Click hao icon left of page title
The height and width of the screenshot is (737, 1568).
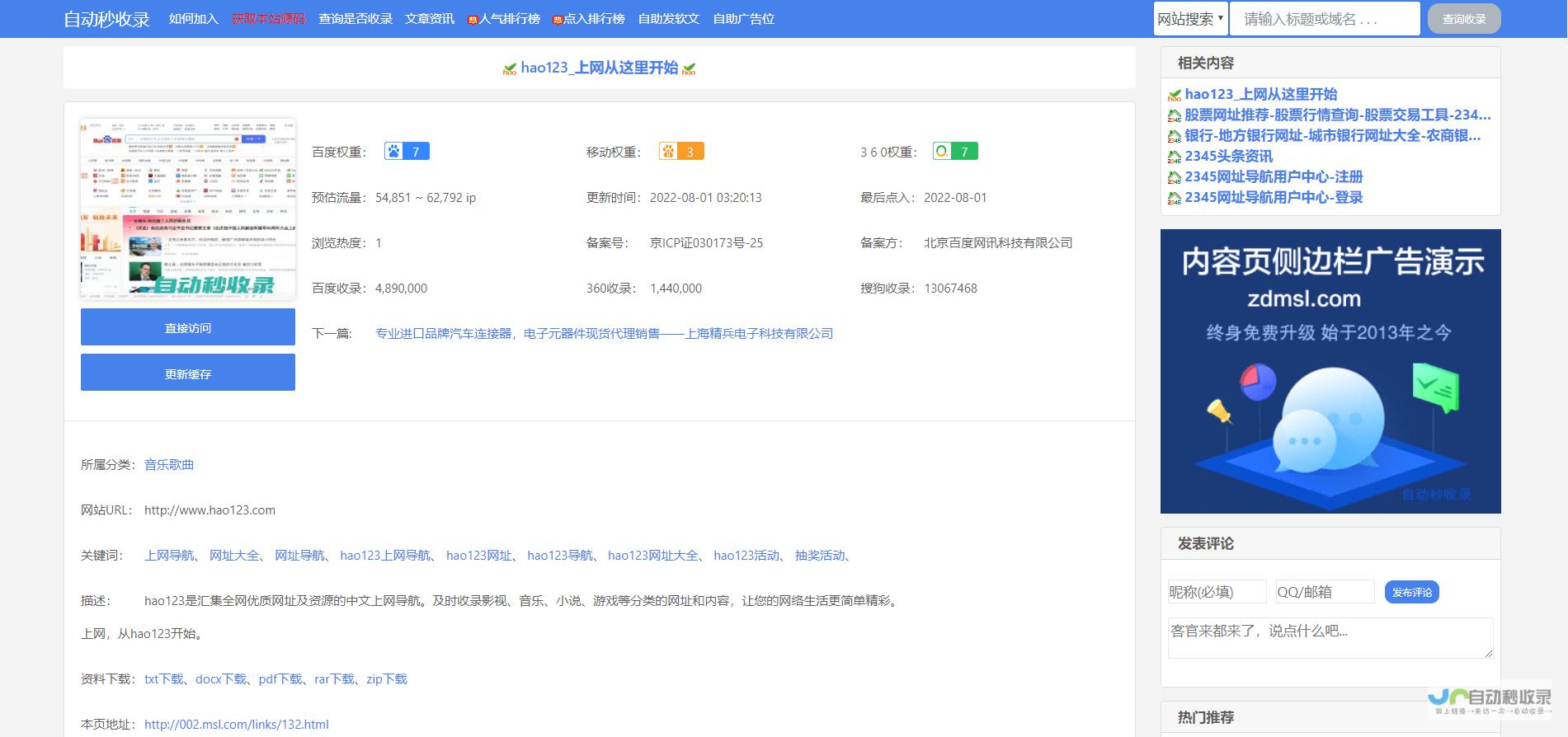tap(510, 69)
